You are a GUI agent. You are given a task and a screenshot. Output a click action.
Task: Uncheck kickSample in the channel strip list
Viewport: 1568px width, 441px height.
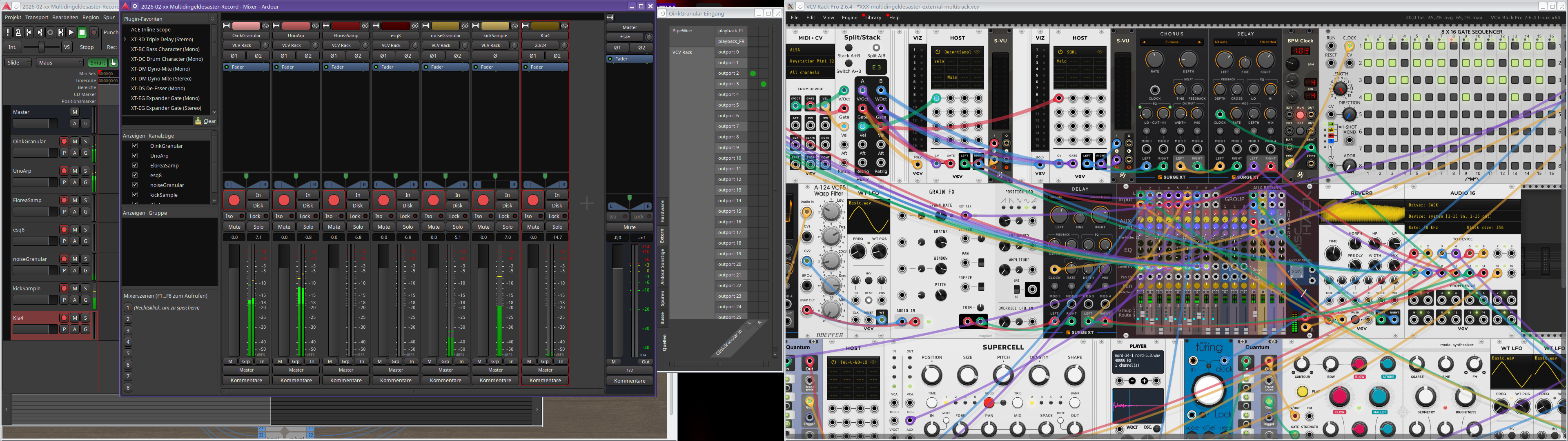(135, 195)
